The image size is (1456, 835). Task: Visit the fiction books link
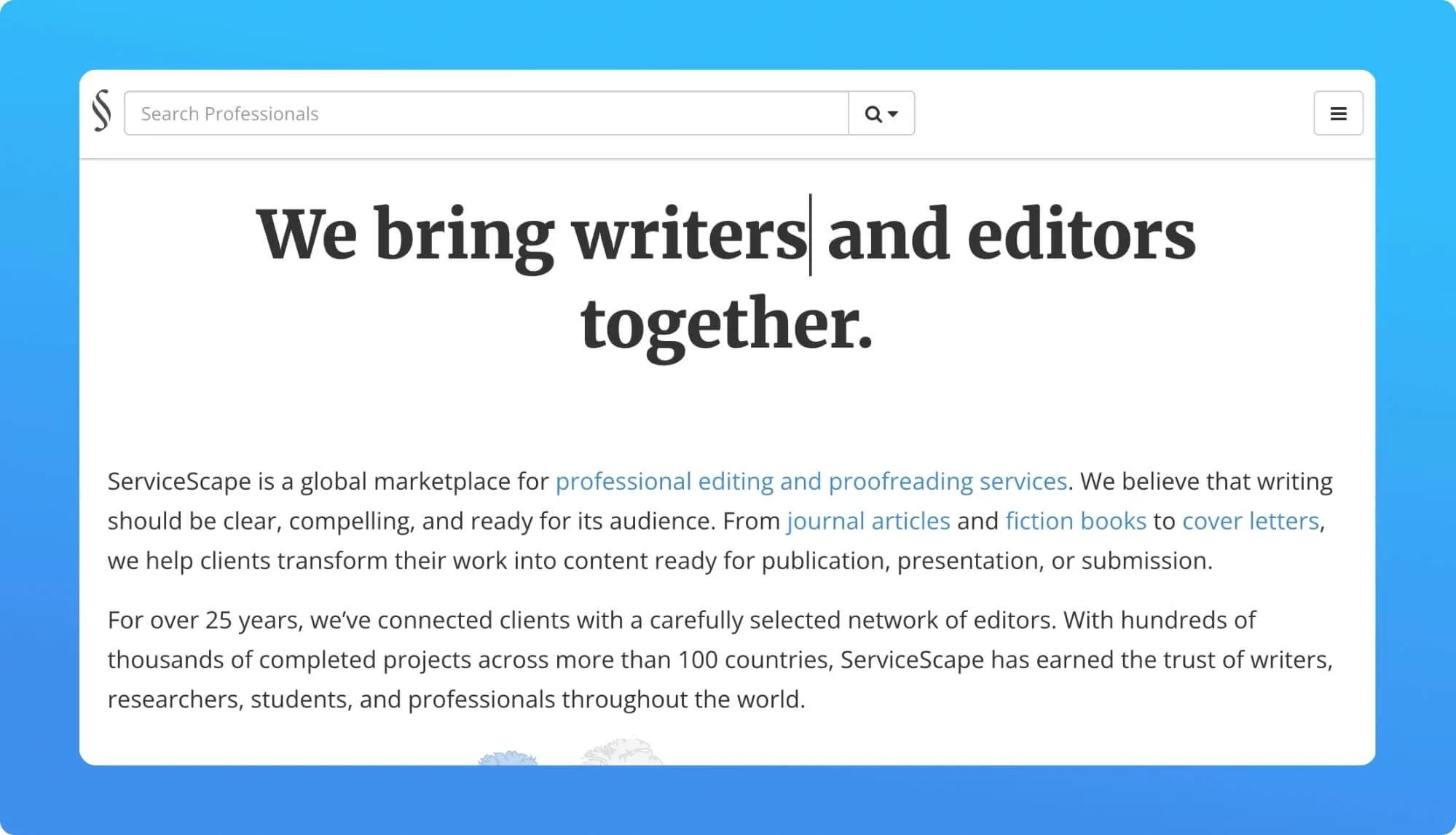pyautogui.click(x=1076, y=520)
